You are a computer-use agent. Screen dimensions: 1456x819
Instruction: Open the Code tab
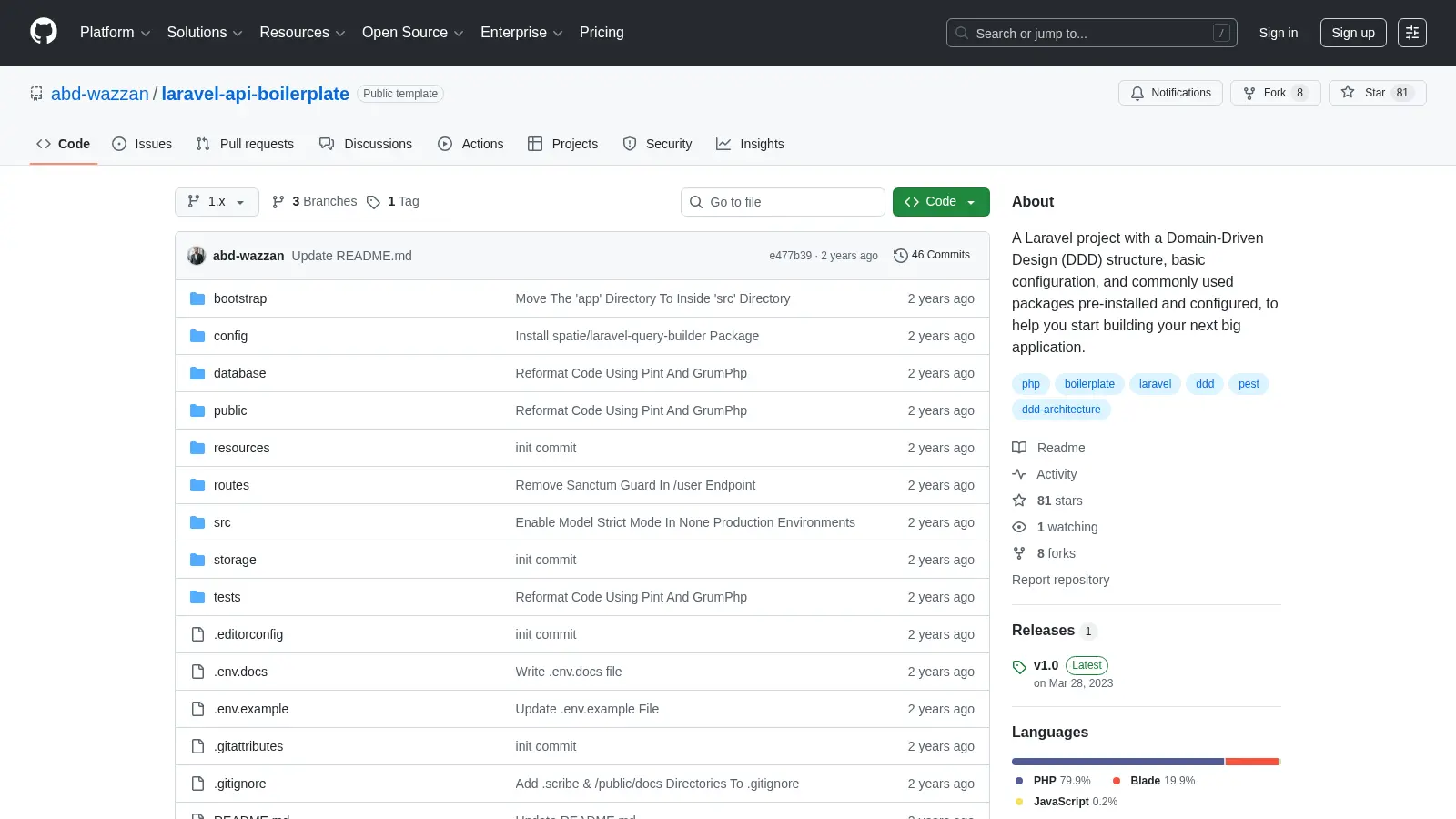click(x=64, y=144)
